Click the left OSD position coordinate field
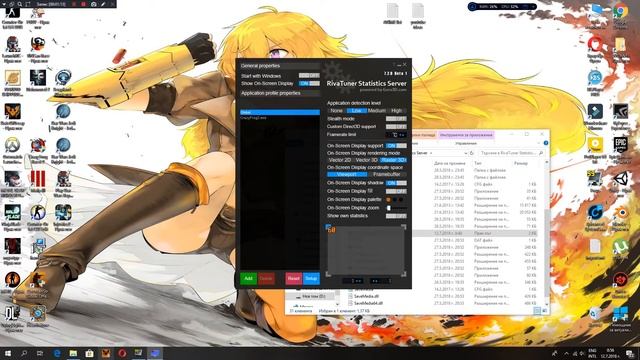 click(x=353, y=281)
